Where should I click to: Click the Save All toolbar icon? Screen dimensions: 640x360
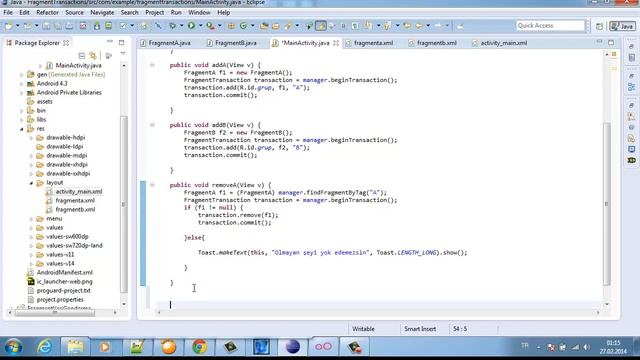pyautogui.click(x=58, y=26)
